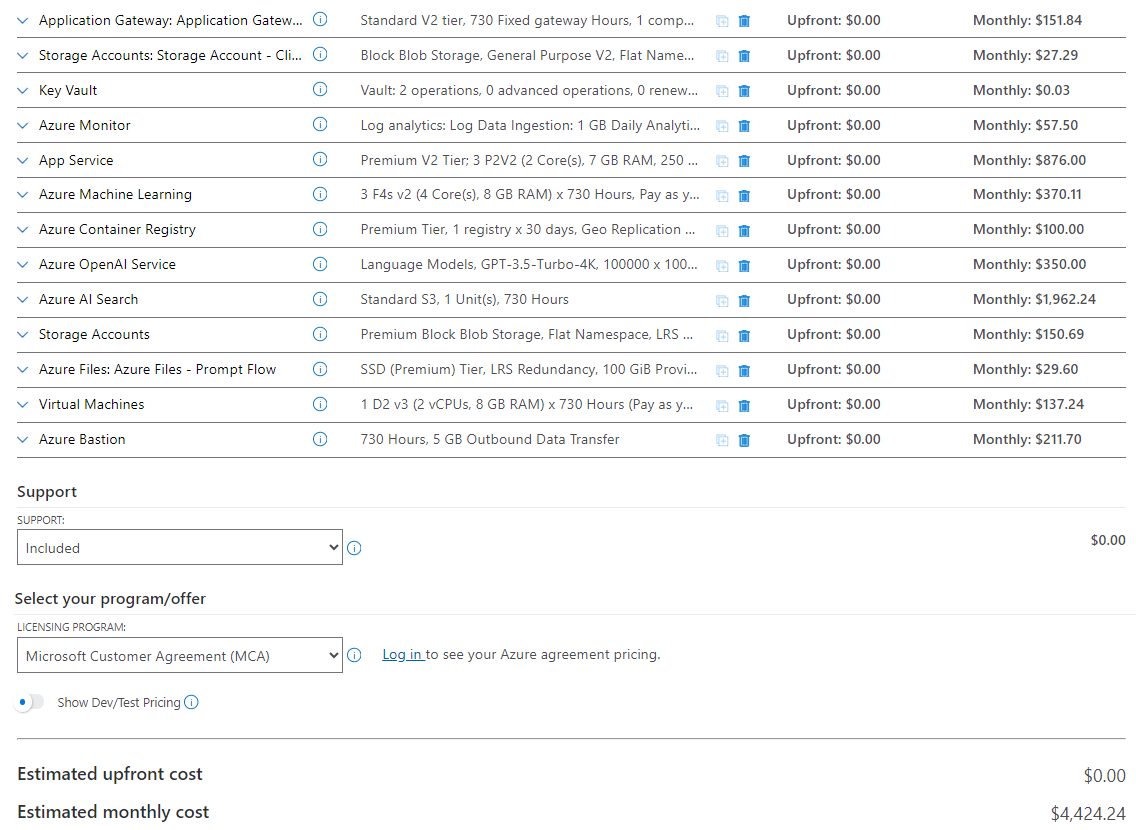Click the estimated monthly cost $4,424.24

coord(1088,813)
